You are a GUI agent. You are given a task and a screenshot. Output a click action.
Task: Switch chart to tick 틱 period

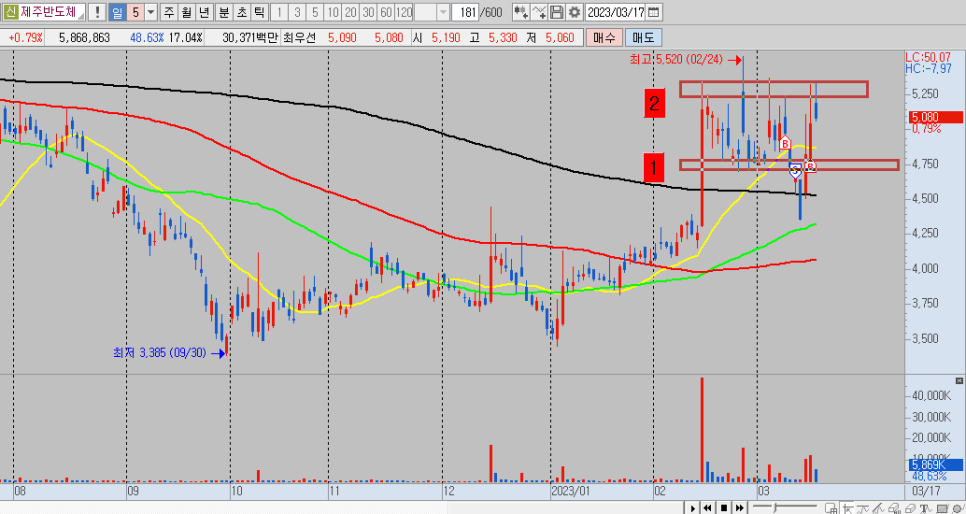click(259, 12)
